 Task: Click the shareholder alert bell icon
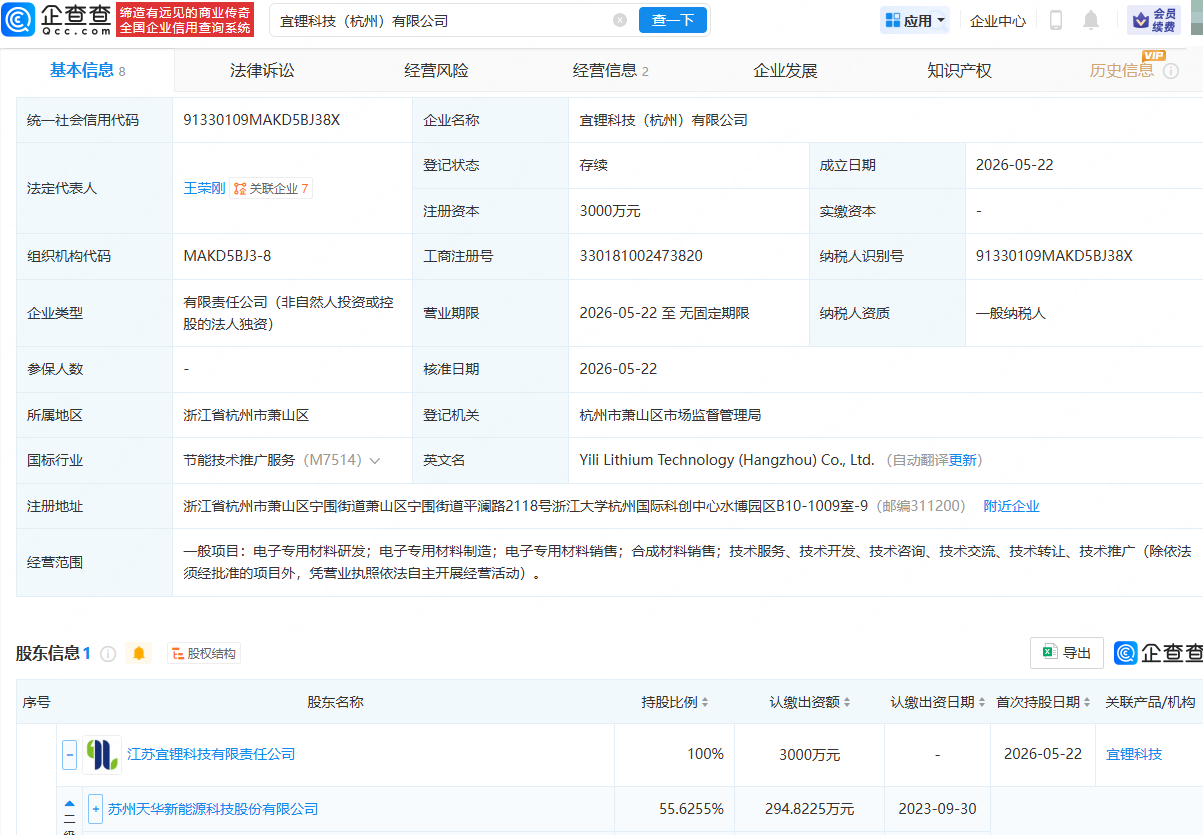coord(139,654)
